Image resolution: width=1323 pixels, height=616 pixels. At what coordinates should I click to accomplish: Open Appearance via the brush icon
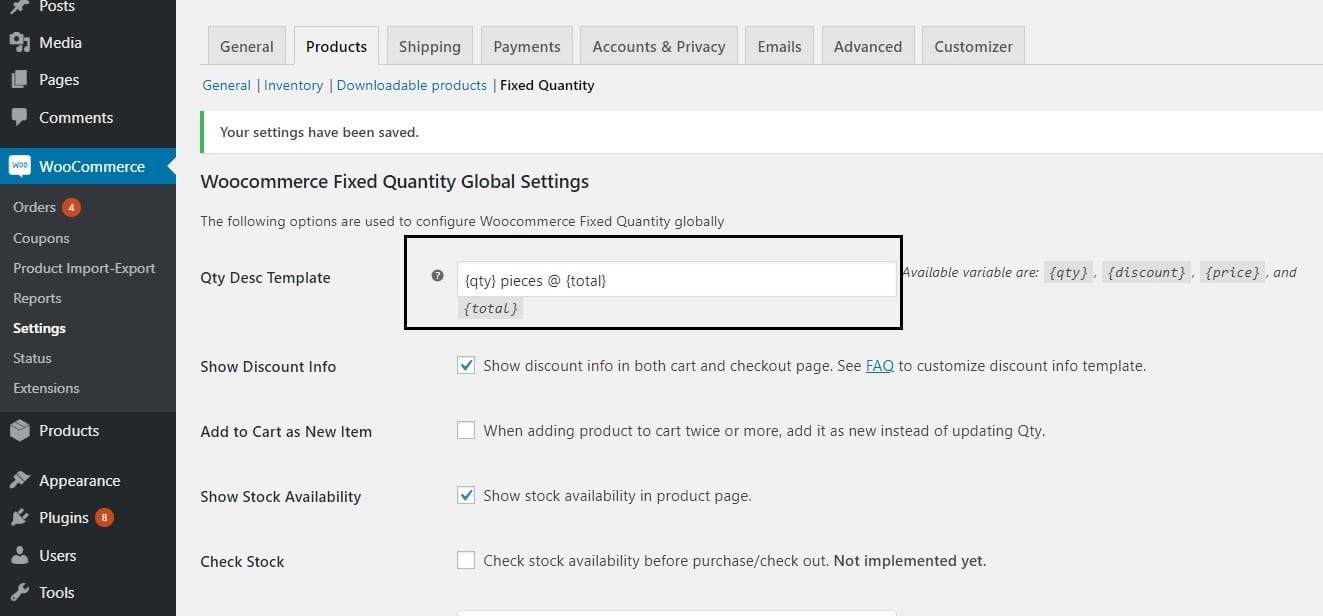(x=22, y=480)
